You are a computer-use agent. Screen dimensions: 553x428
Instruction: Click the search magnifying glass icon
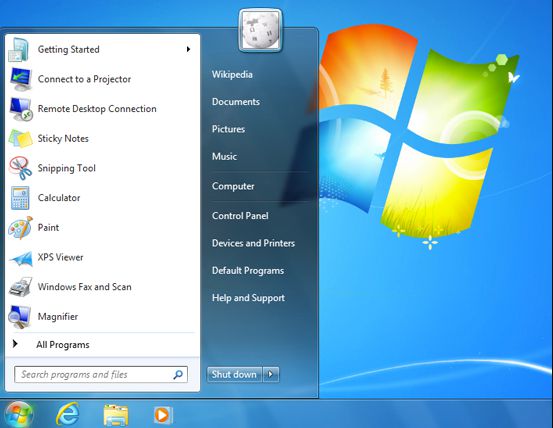(x=178, y=374)
